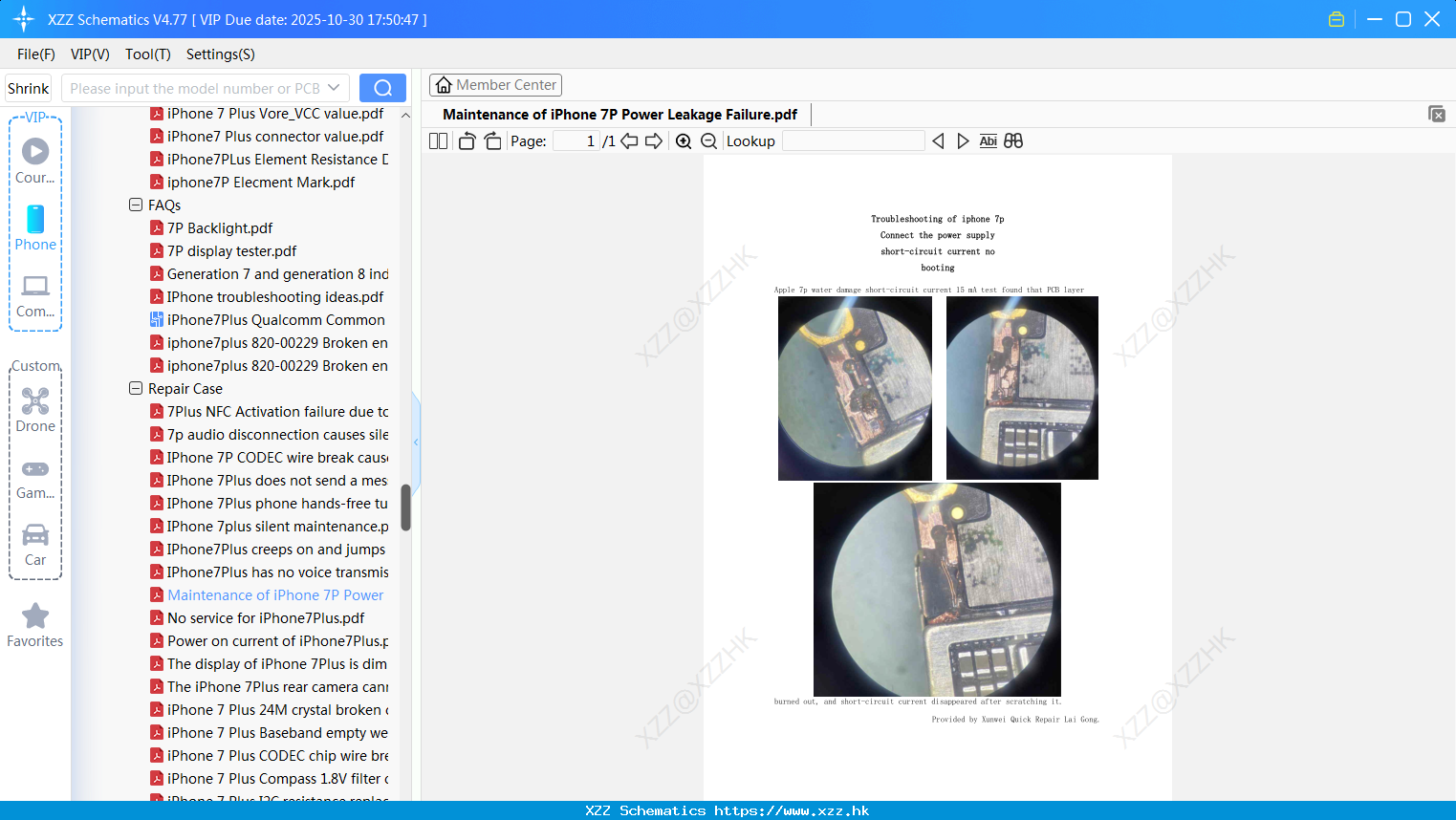Click the file tree scrollbar thumb

405,507
